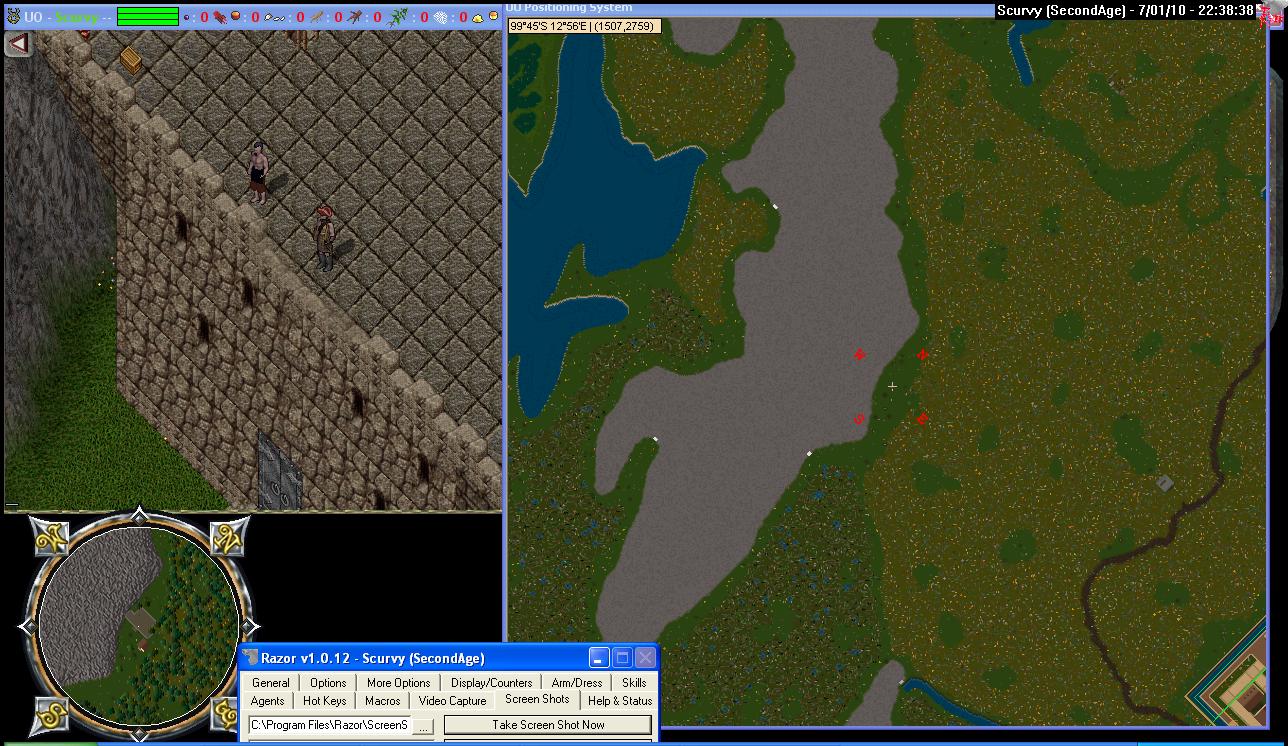Click the grey house marker on the map

point(1164,484)
